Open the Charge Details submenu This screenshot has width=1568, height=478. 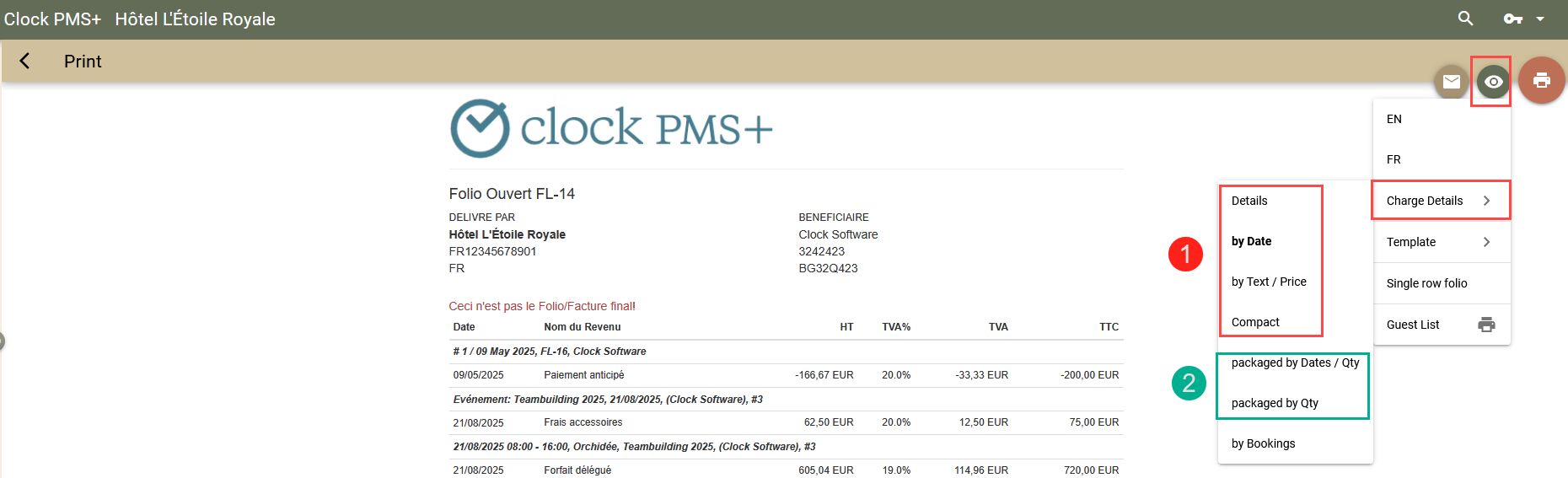coord(1442,201)
